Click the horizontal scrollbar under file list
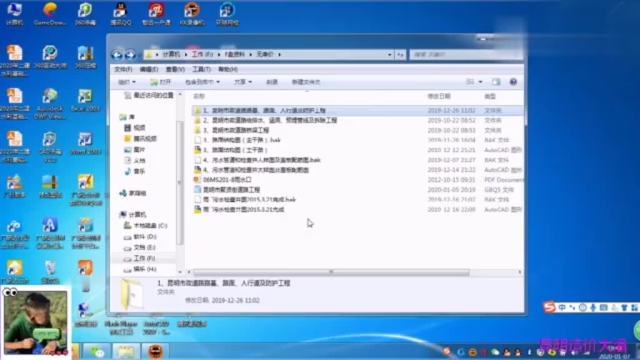This screenshot has height=360, width=640. pyautogui.click(x=331, y=272)
